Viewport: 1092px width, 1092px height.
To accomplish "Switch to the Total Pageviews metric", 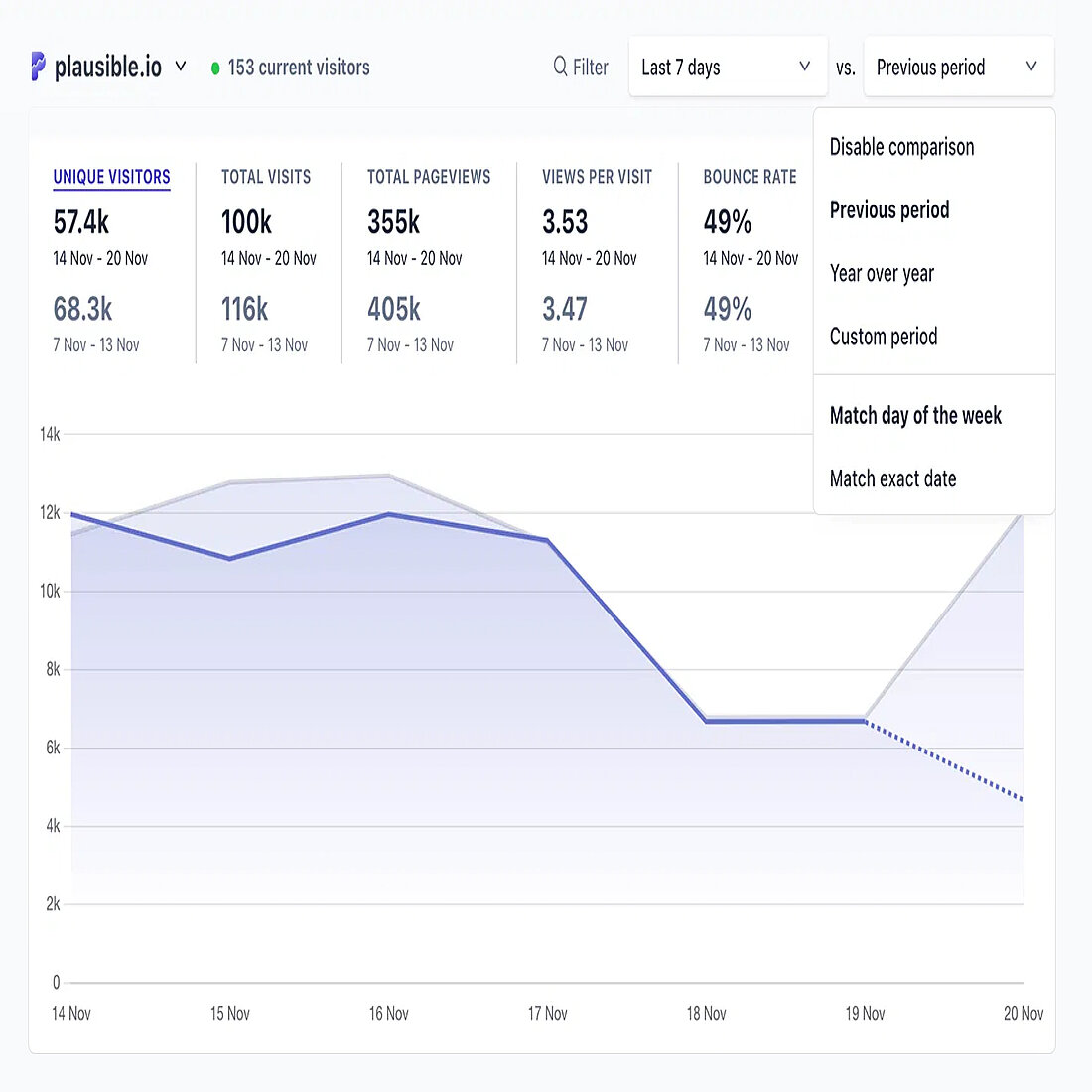I will coord(429,177).
